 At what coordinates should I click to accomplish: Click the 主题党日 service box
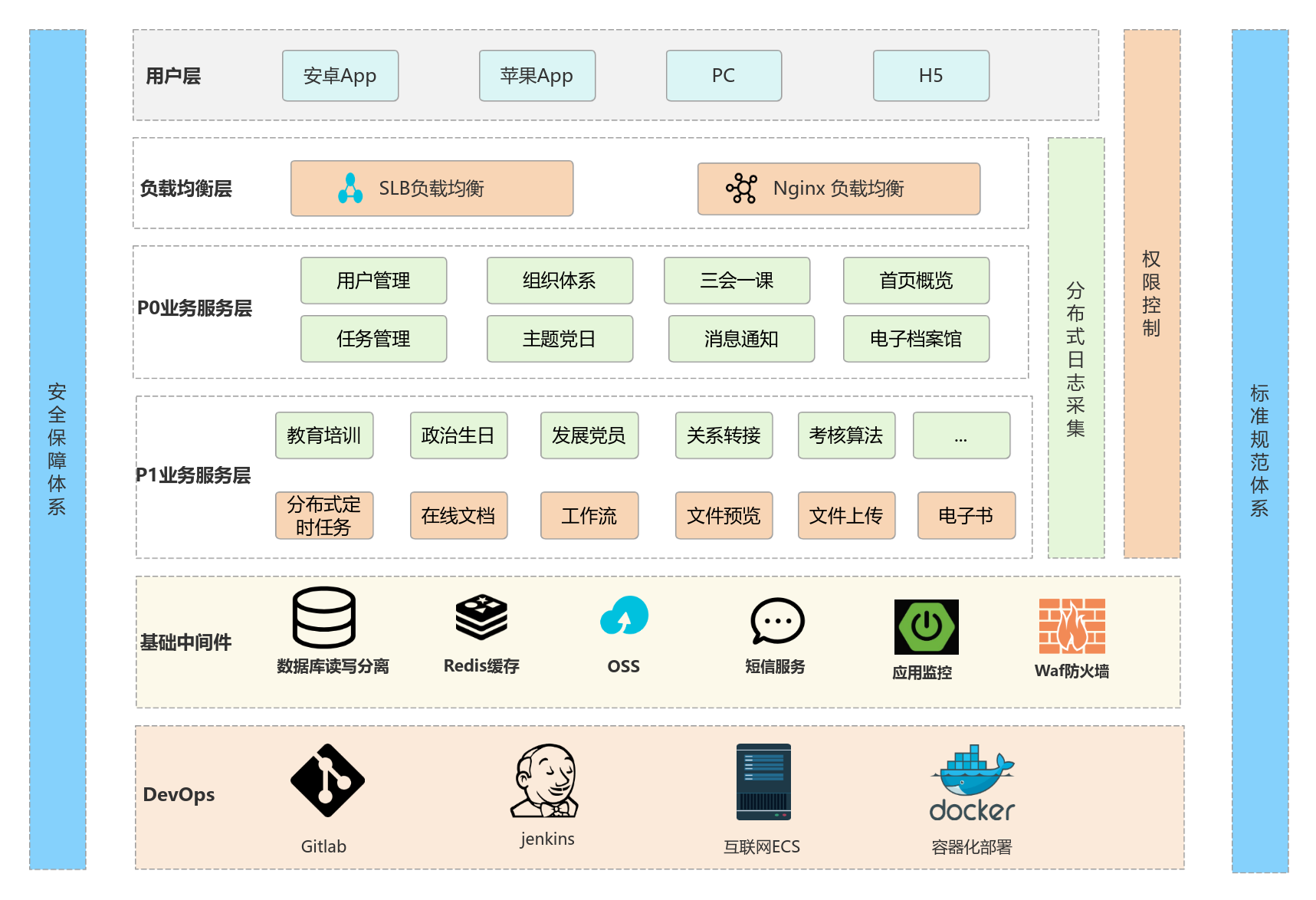click(x=560, y=339)
